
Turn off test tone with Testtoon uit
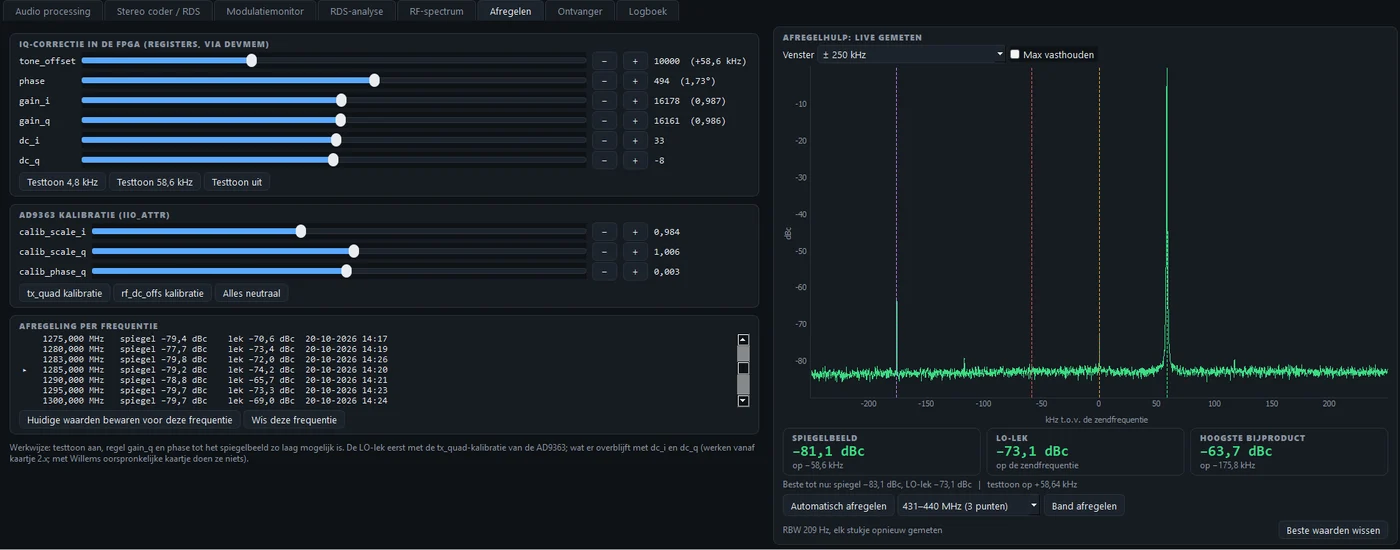236,182
